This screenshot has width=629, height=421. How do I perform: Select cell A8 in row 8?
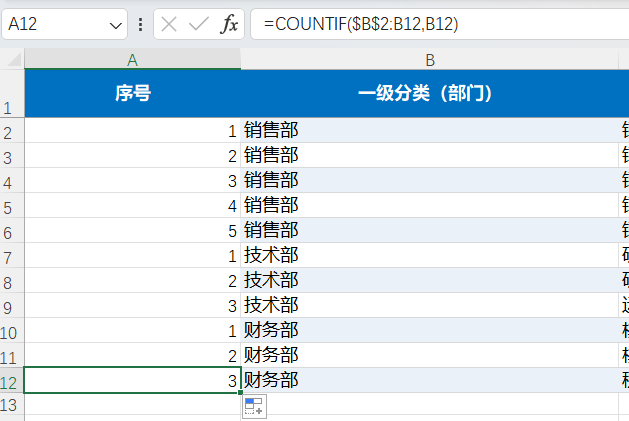click(132, 280)
